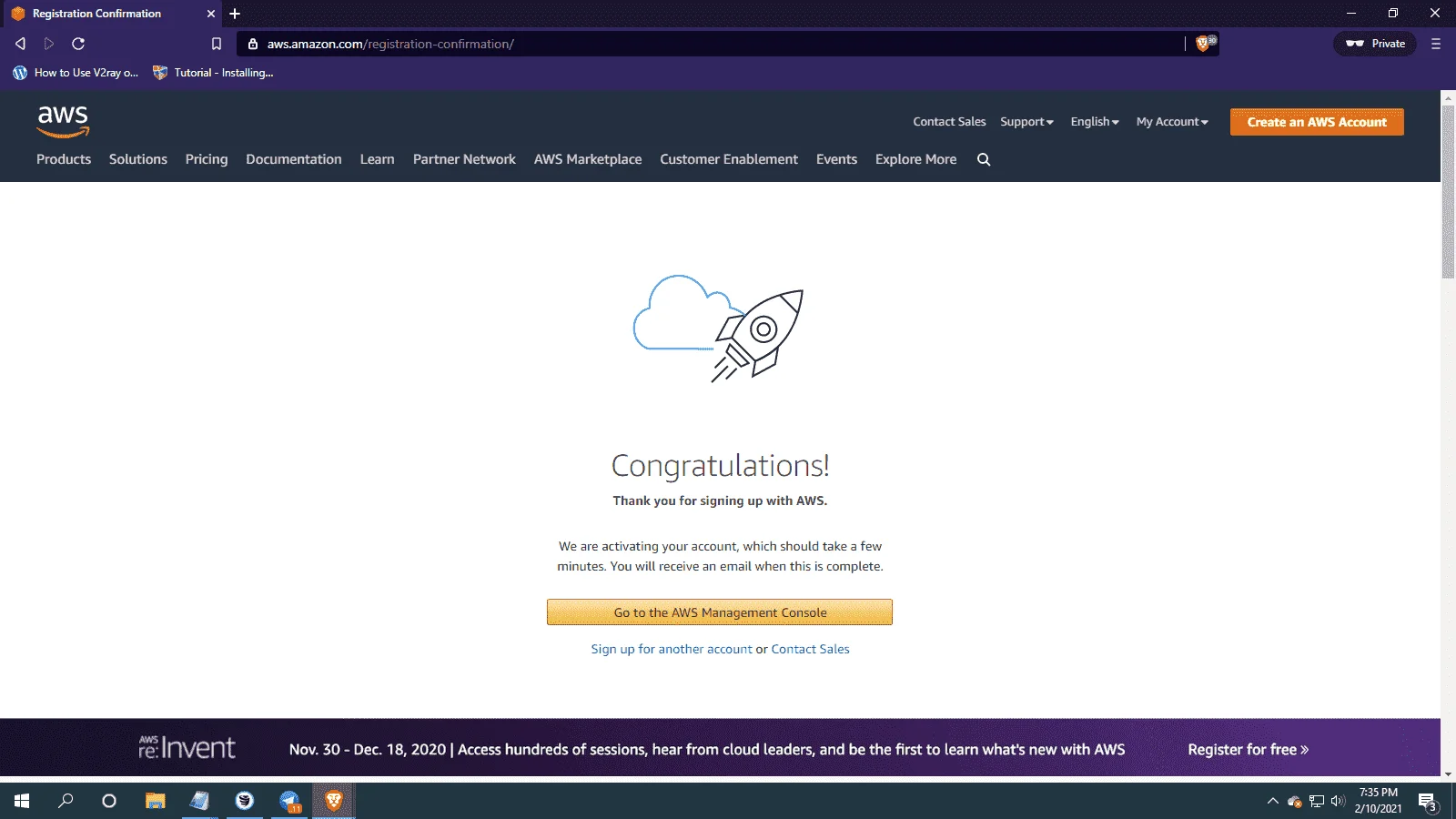Bookmark this page using the bookmark icon
Image resolution: width=1456 pixels, height=819 pixels.
tap(217, 44)
